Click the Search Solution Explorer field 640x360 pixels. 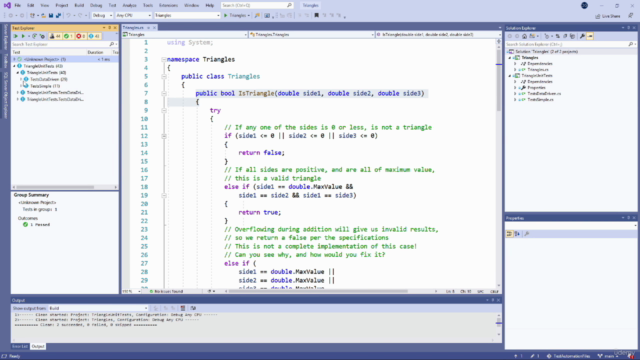tap(570, 44)
